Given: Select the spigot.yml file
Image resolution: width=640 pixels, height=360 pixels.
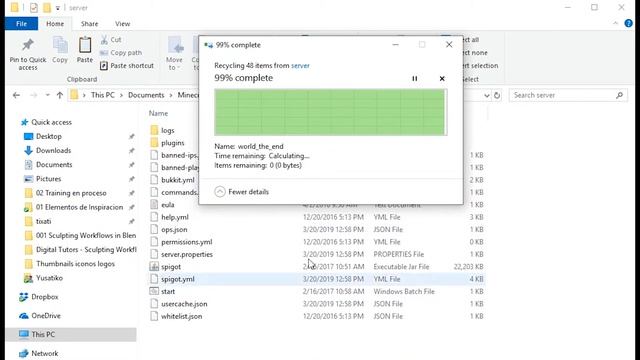Looking at the screenshot, I should 316,279.
